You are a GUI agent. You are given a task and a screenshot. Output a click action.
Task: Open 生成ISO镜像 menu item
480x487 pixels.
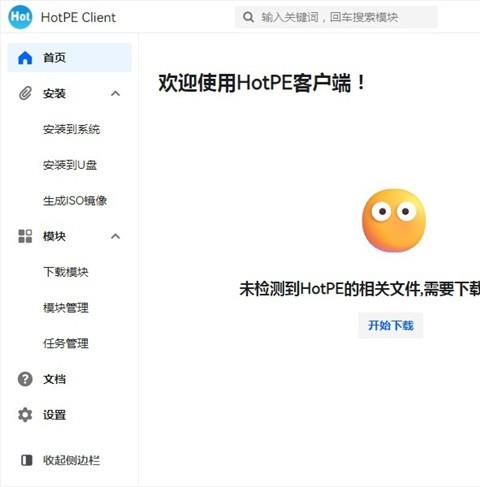point(75,201)
